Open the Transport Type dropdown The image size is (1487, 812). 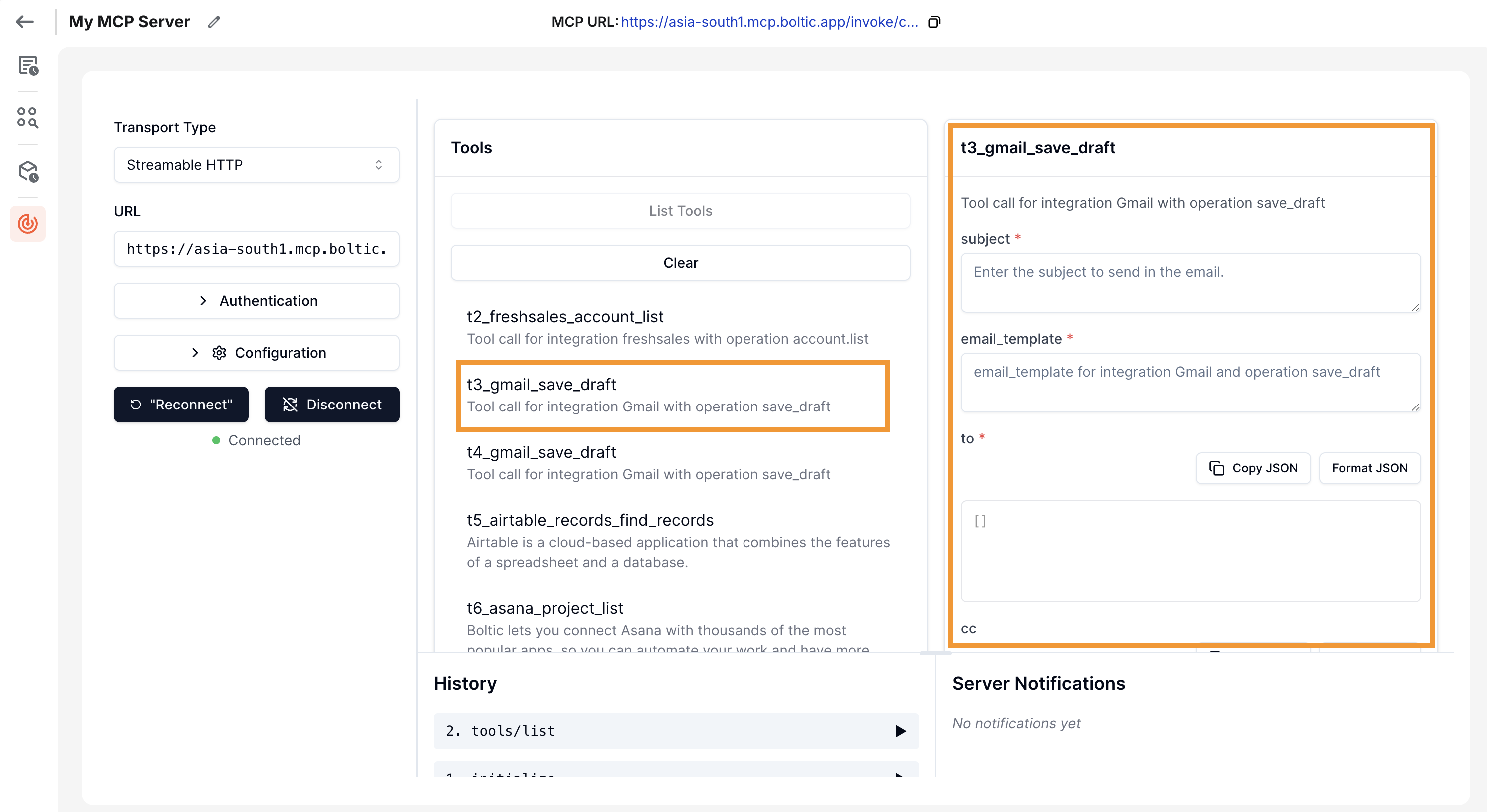(256, 165)
